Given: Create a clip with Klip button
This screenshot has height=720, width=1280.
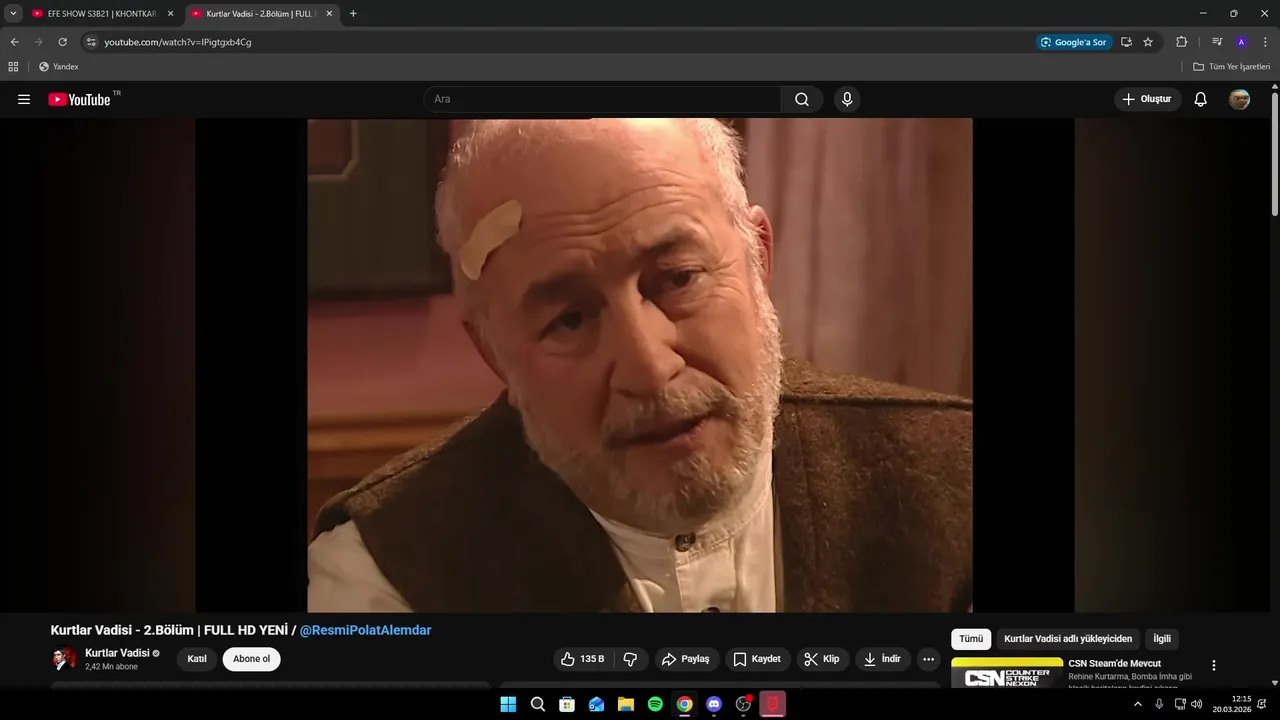Looking at the screenshot, I should pyautogui.click(x=822, y=659).
